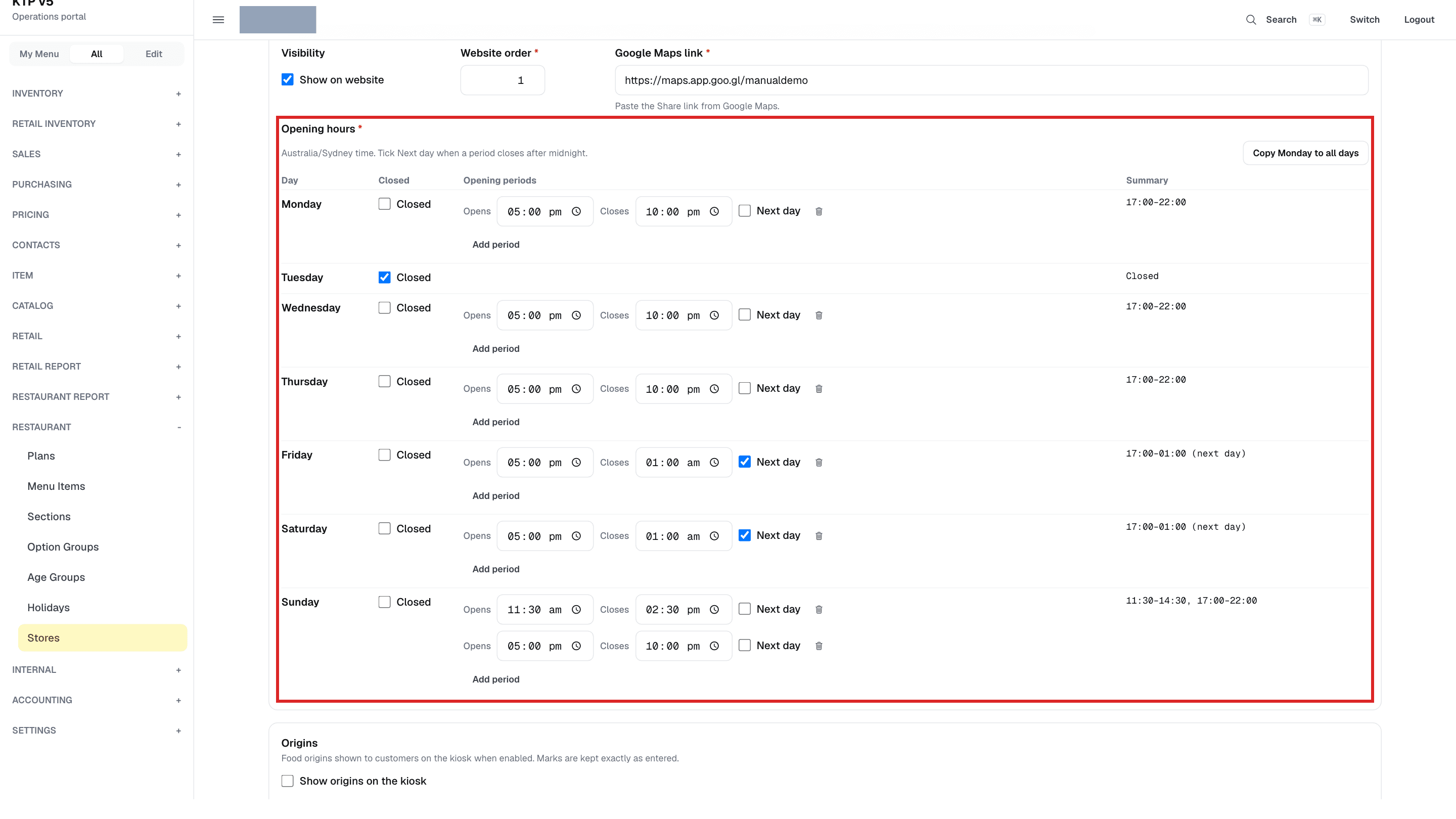Click Switch in top bar

pos(1364,20)
